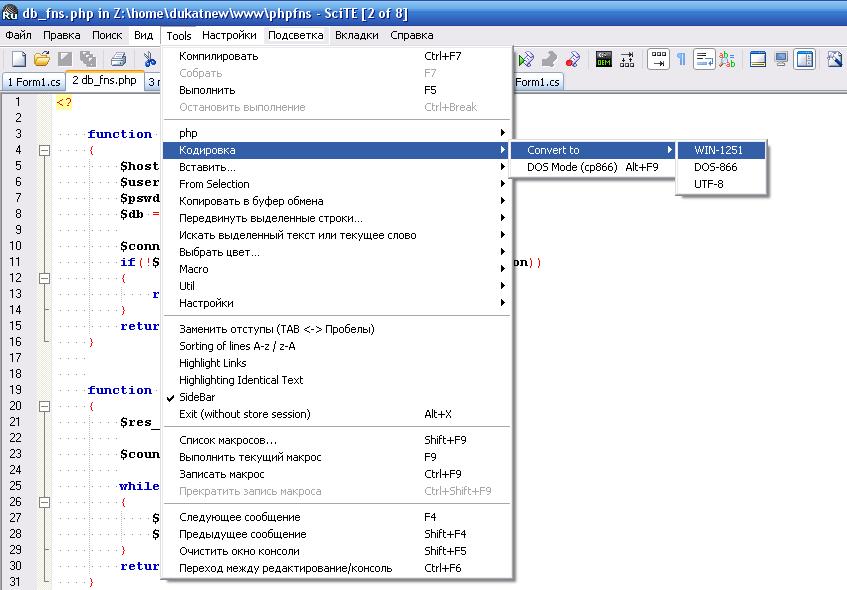Image resolution: width=847 pixels, height=590 pixels.
Task: Uncheck SideBar in the Tools menu
Action: [338, 397]
